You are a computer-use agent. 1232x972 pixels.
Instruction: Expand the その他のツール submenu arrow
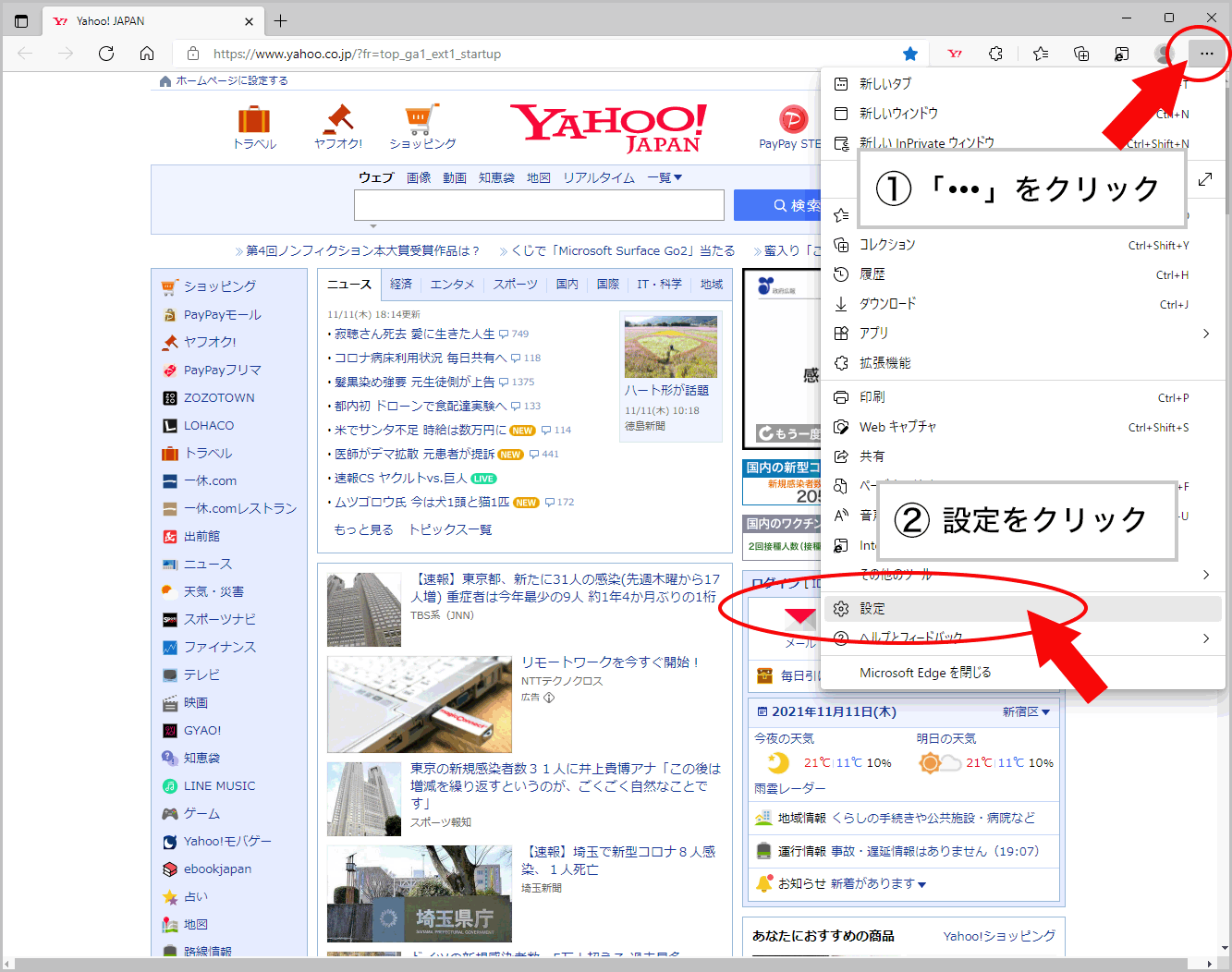coord(1206,575)
